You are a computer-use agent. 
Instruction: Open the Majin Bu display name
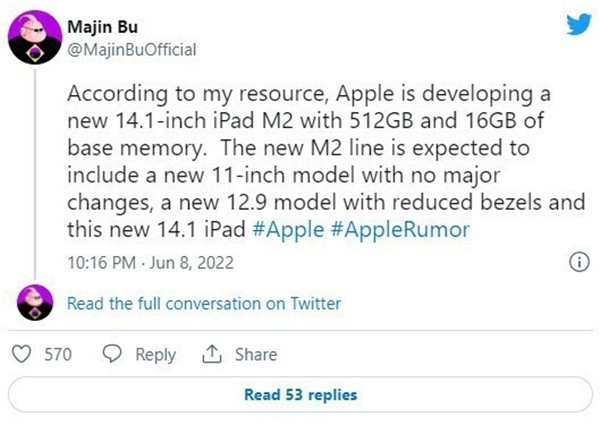(x=101, y=27)
